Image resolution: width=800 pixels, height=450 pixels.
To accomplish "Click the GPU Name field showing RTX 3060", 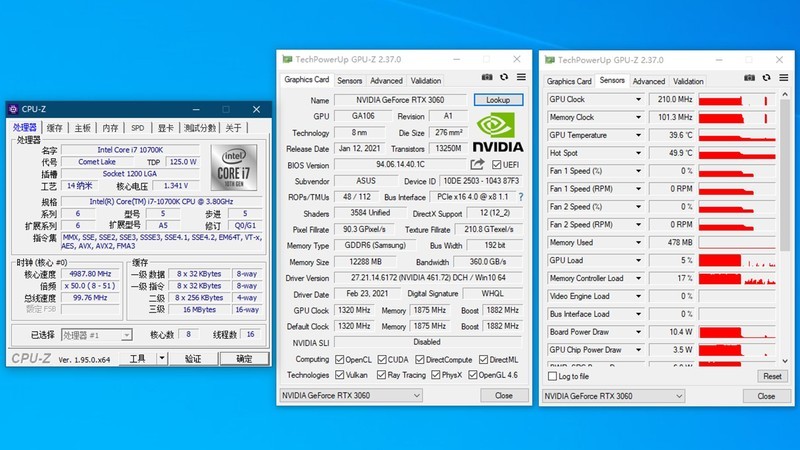I will (400, 100).
